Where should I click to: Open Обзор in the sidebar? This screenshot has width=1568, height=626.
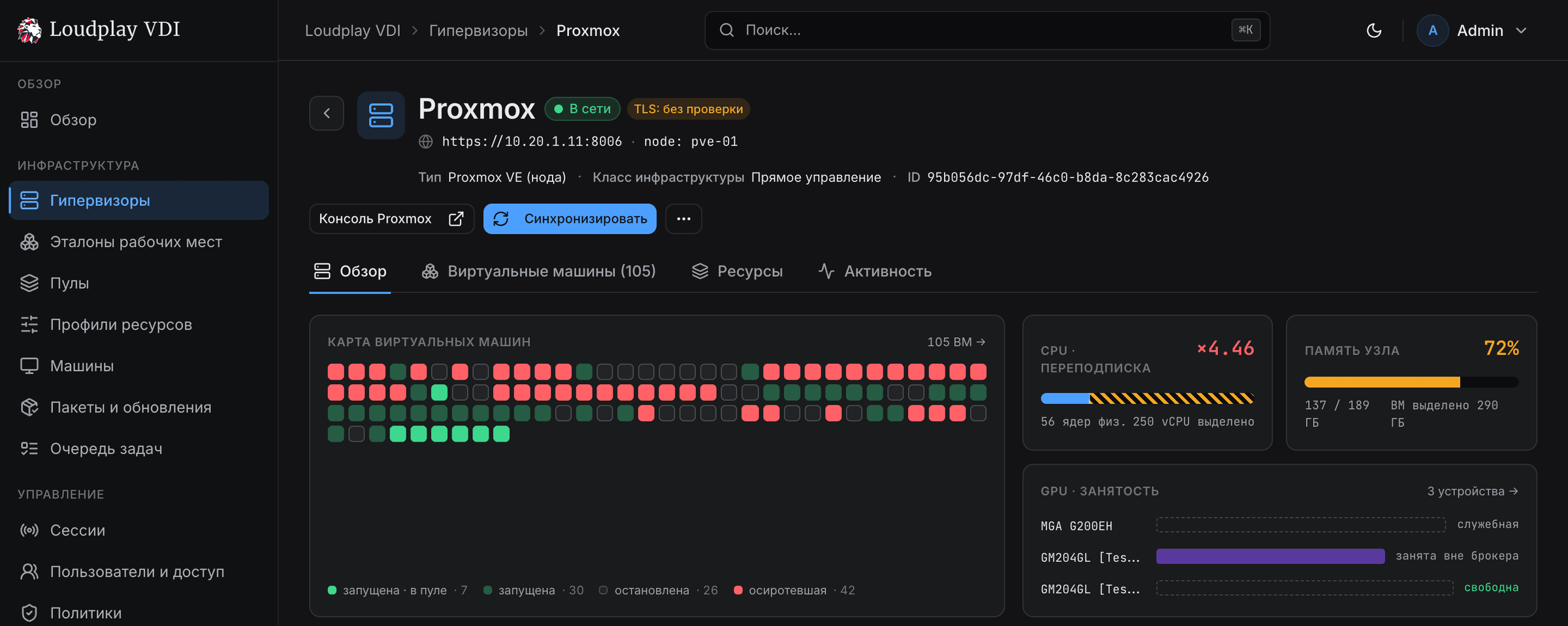(x=139, y=120)
